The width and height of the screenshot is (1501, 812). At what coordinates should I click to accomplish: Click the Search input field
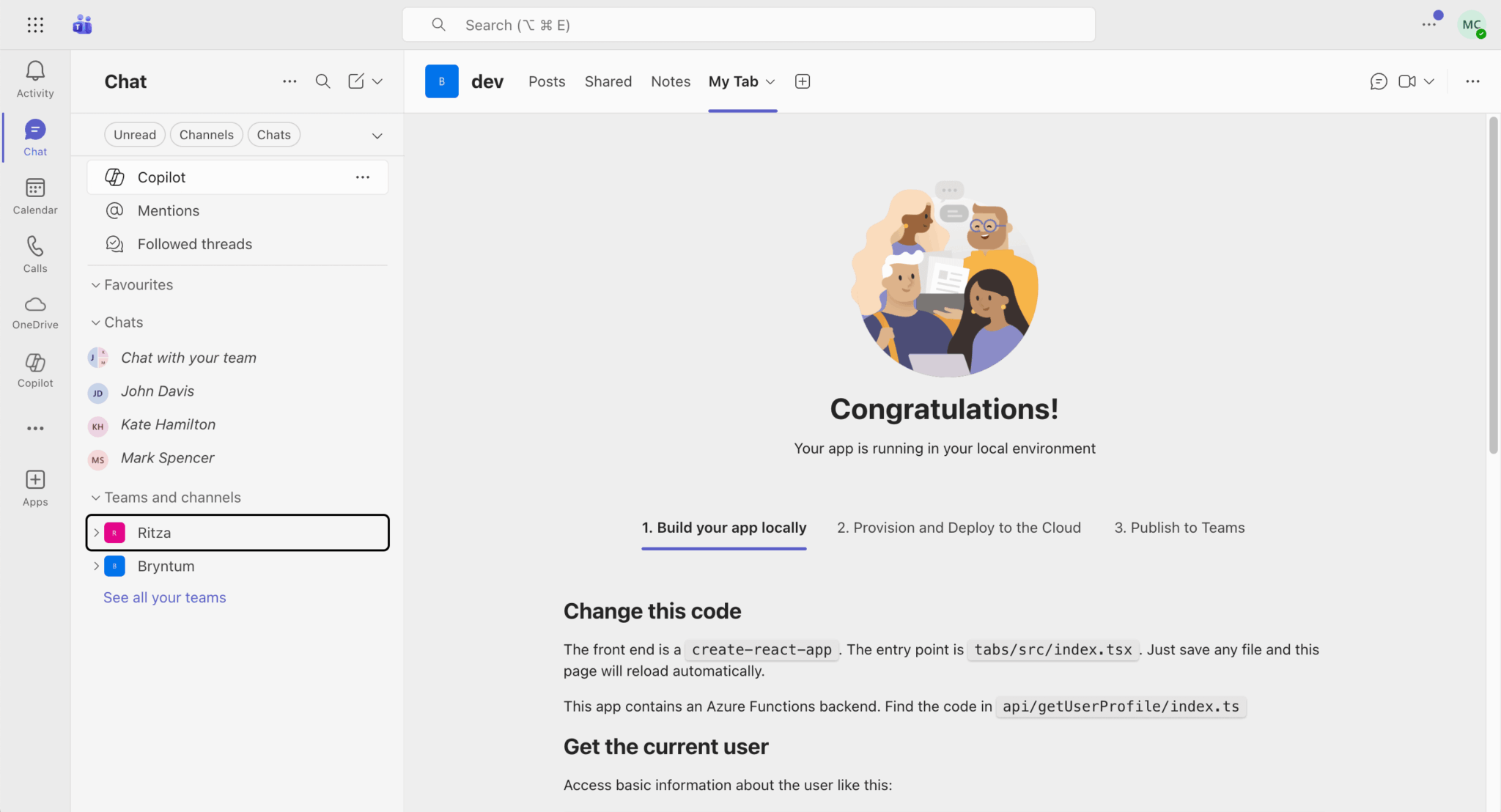point(748,25)
